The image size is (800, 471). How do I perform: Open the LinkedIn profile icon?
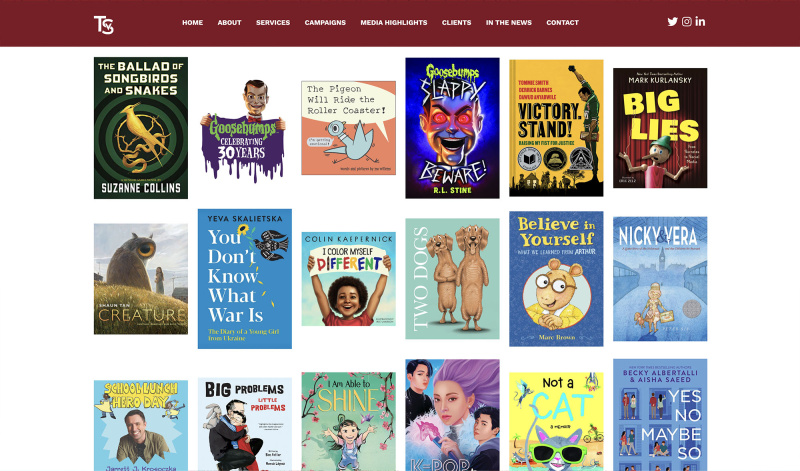(x=700, y=21)
